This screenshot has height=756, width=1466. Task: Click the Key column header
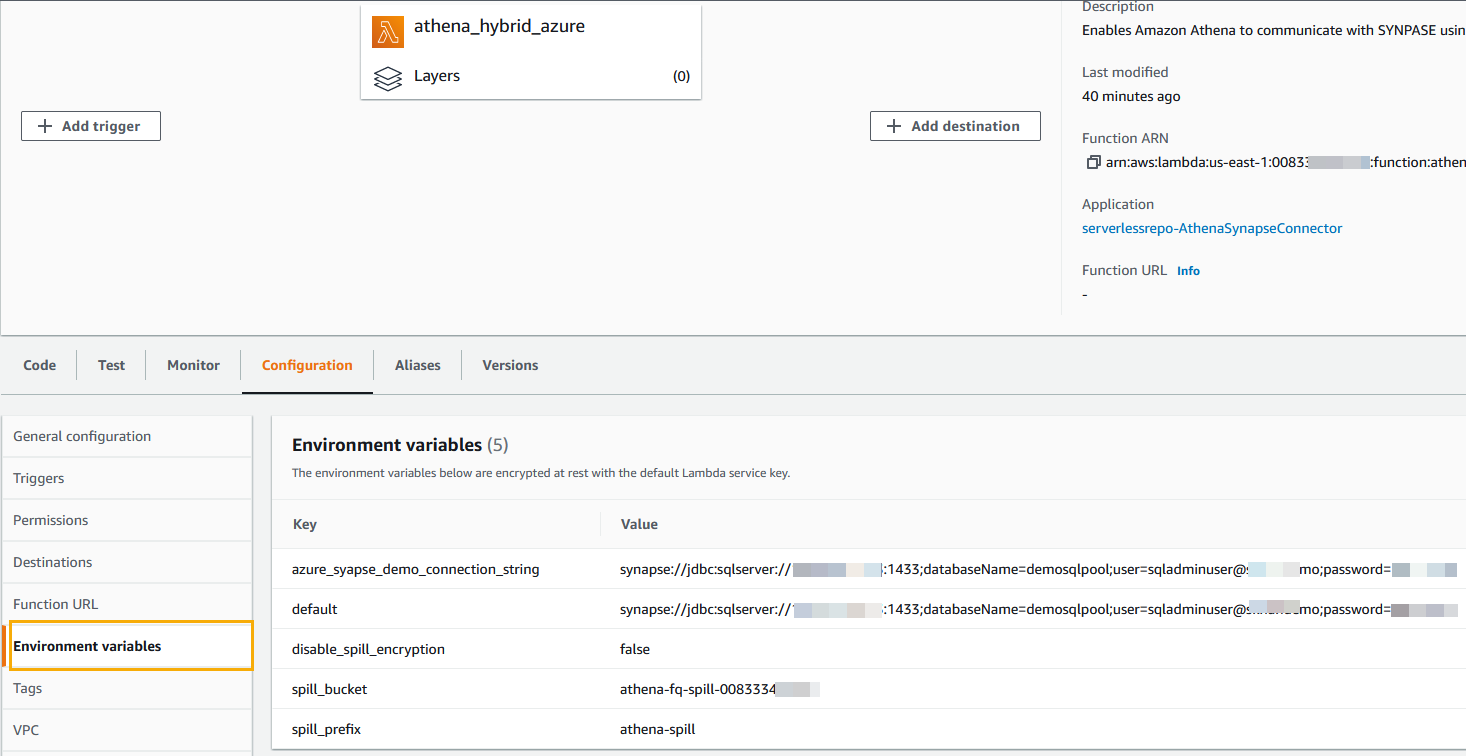coord(304,524)
